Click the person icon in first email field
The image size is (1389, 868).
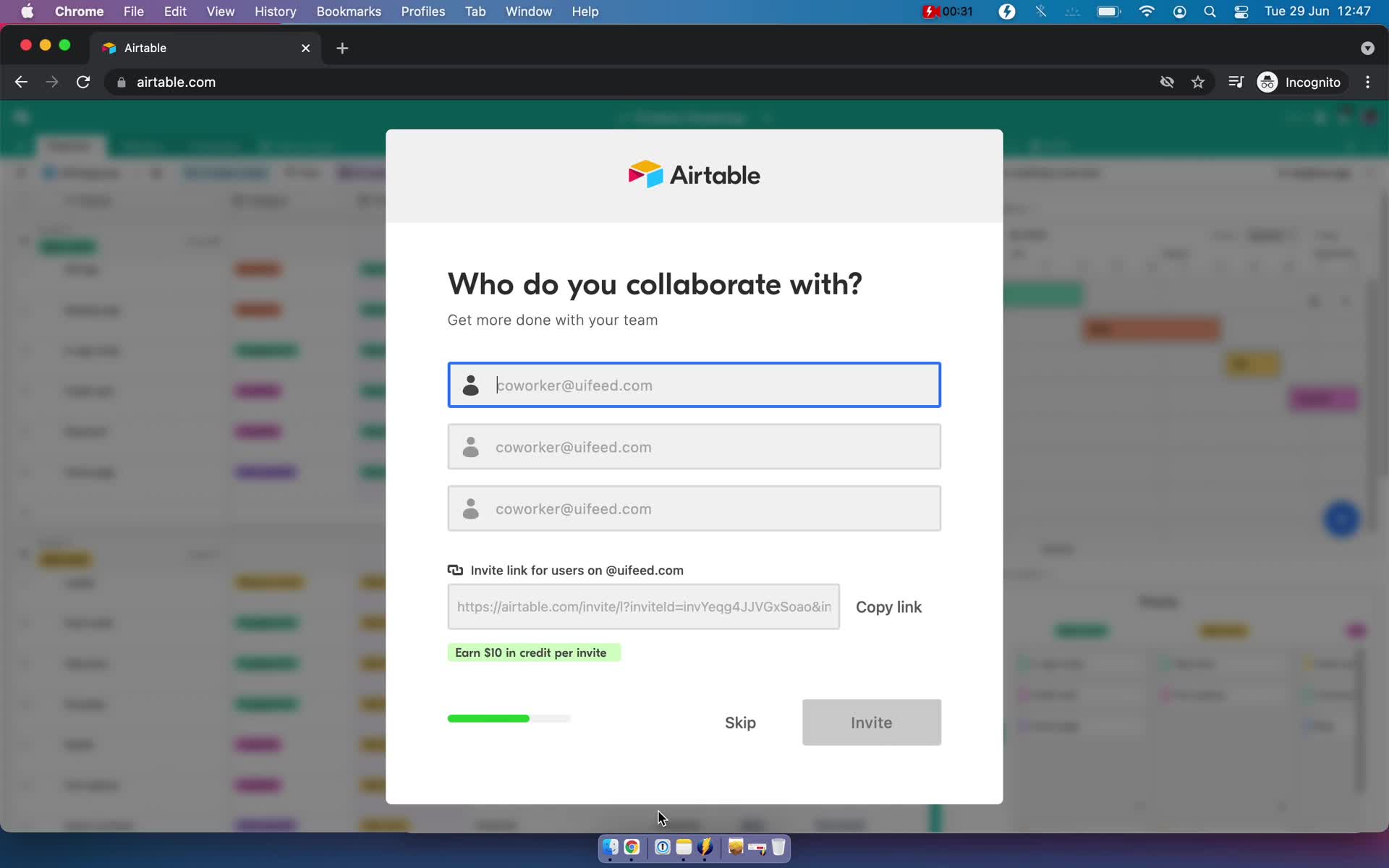471,385
